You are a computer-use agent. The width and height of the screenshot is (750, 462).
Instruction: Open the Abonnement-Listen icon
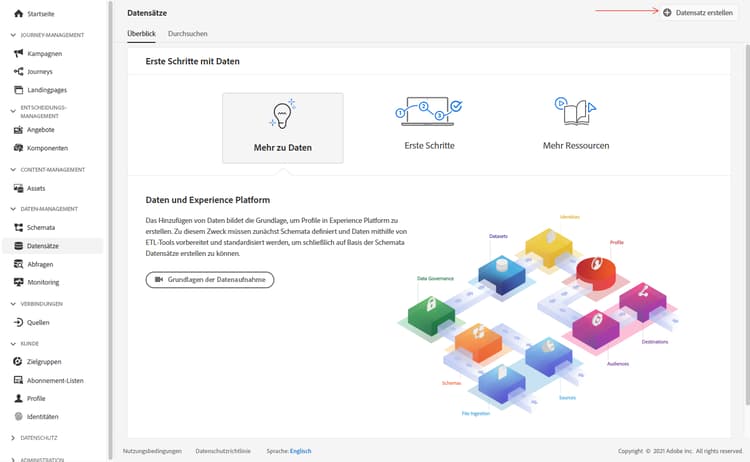click(x=18, y=380)
